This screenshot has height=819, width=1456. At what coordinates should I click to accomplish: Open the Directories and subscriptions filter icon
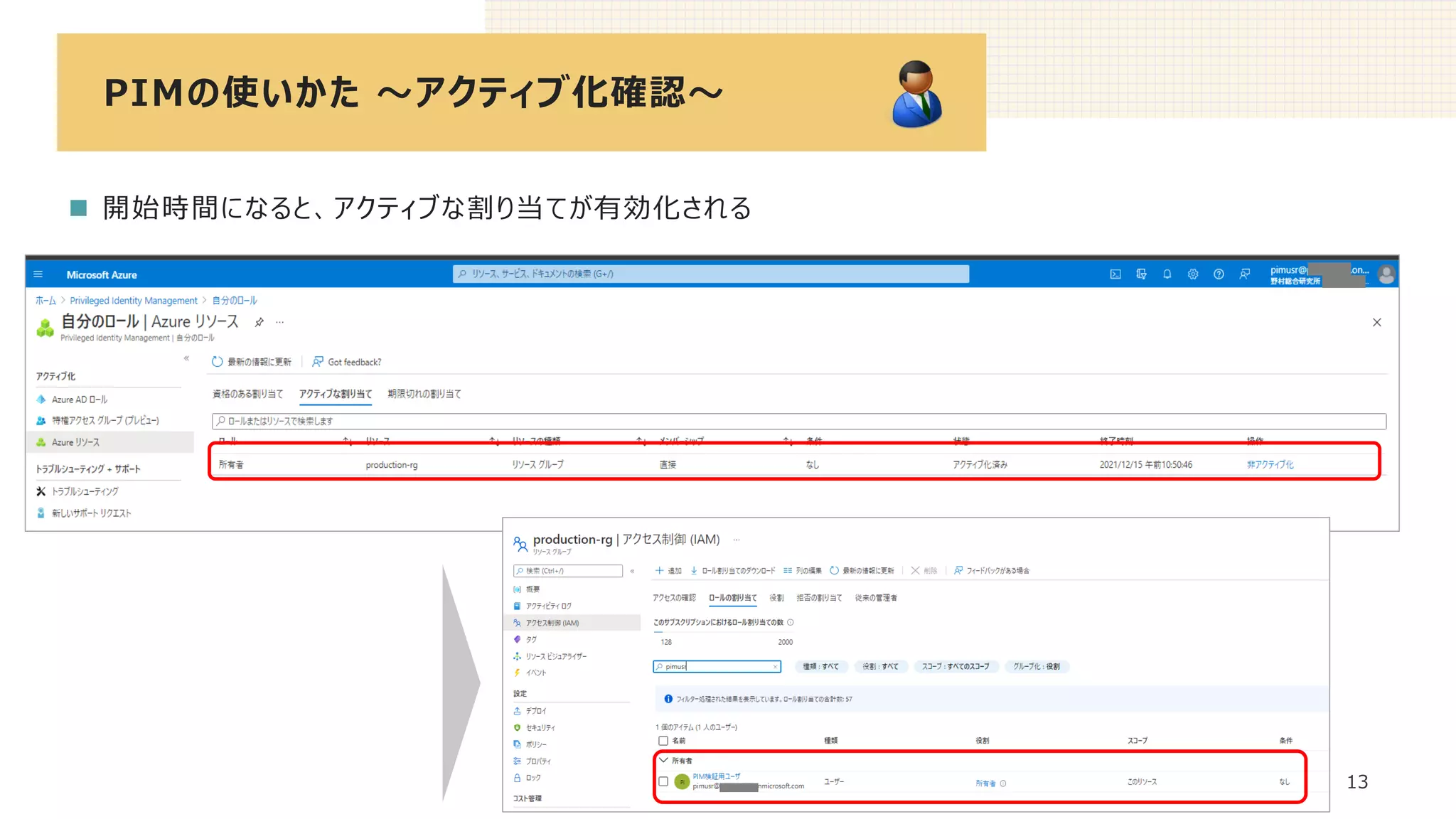point(1141,274)
